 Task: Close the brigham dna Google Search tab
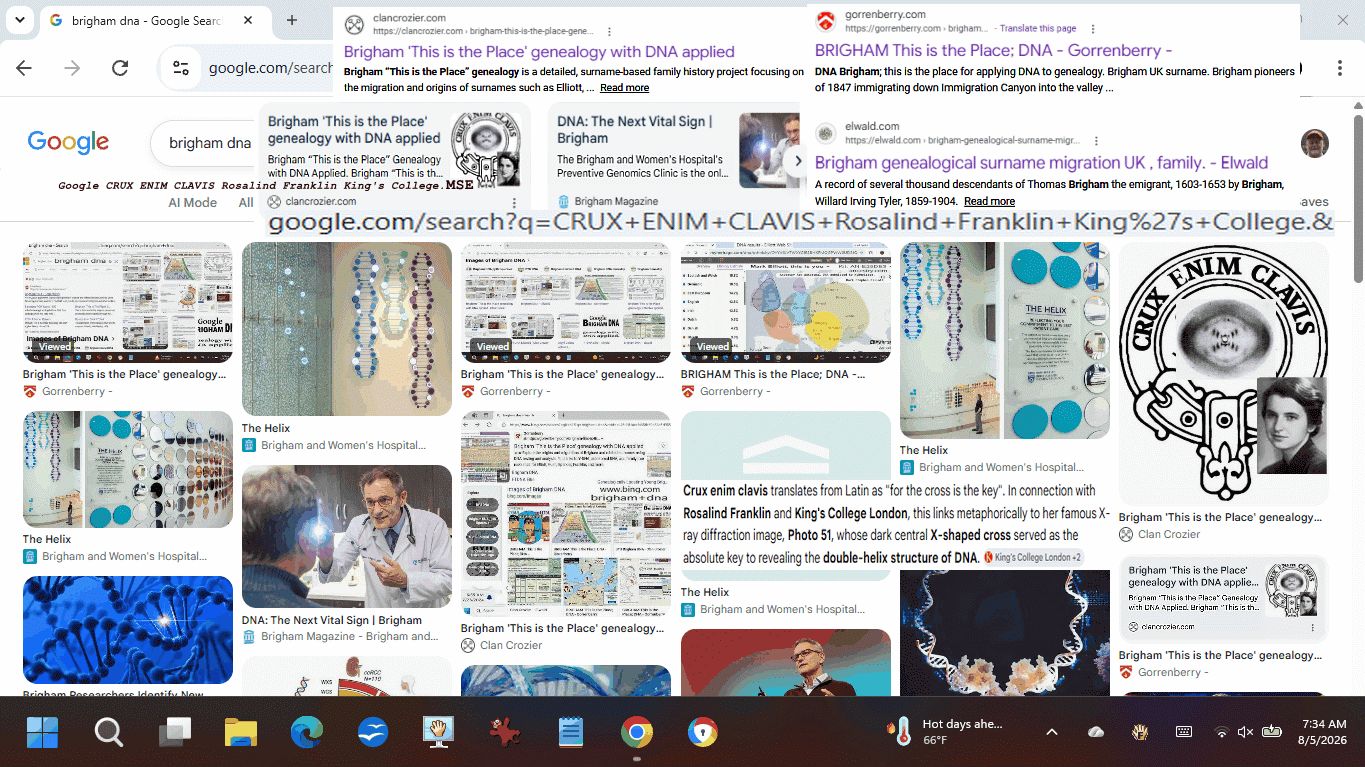(x=249, y=21)
